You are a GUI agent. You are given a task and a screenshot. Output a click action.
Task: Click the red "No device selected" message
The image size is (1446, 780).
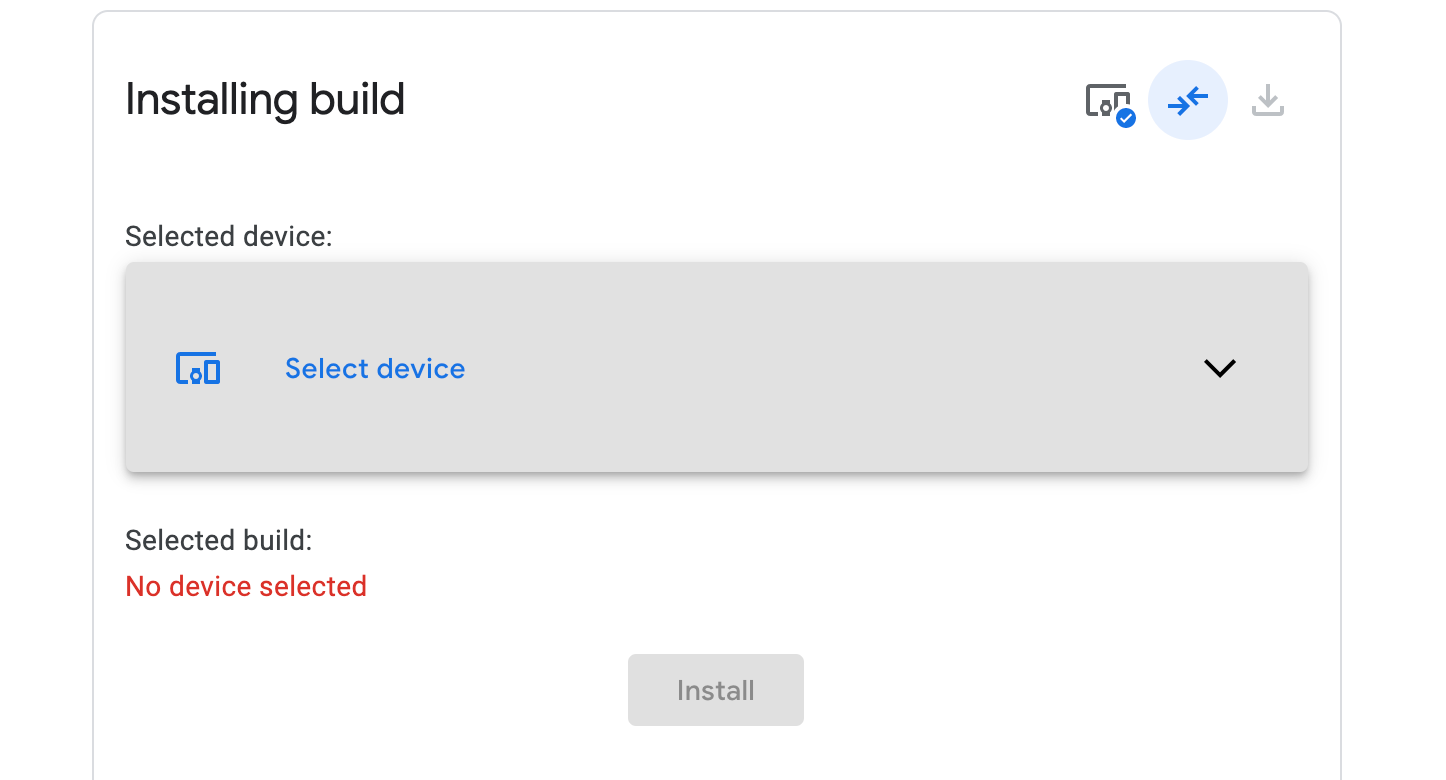click(246, 586)
